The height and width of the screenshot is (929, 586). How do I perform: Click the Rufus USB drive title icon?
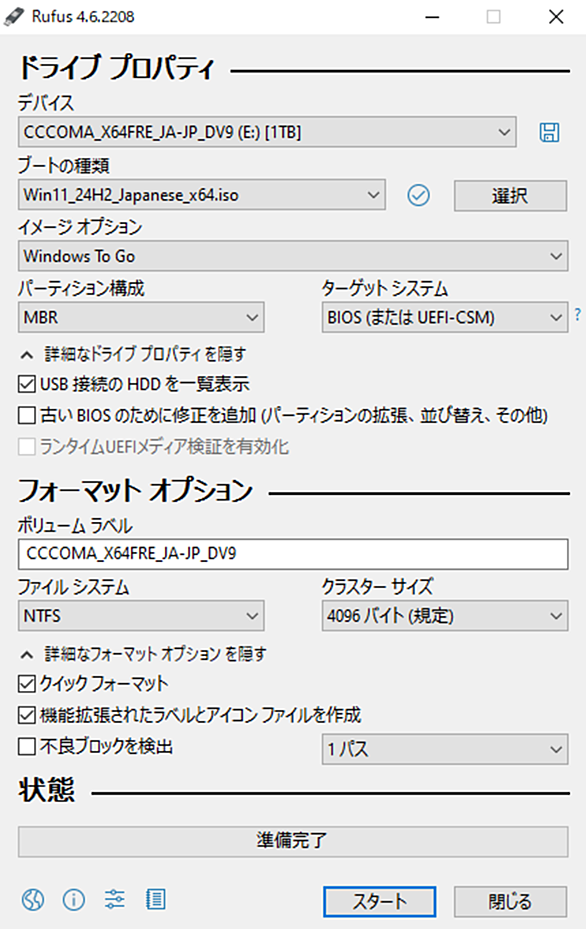point(14,17)
